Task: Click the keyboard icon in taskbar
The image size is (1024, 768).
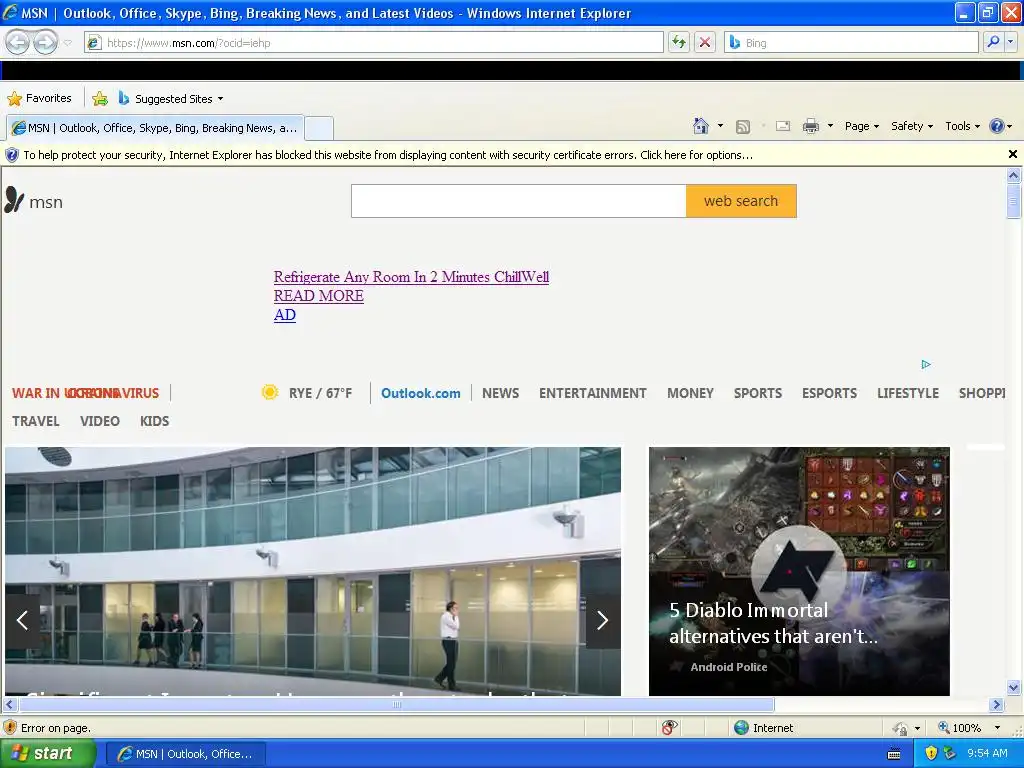Action: [x=894, y=754]
